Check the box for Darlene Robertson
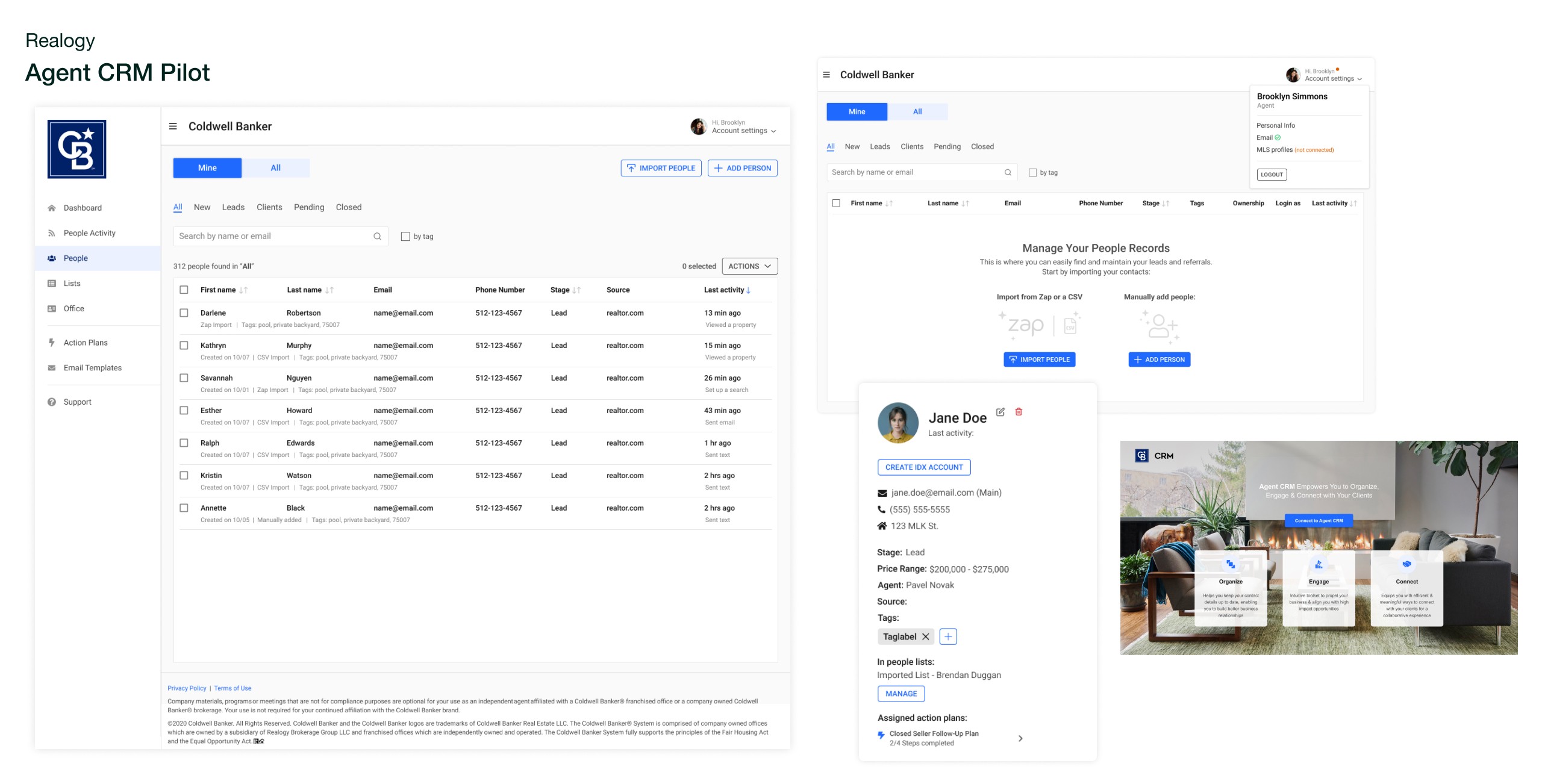 point(184,313)
